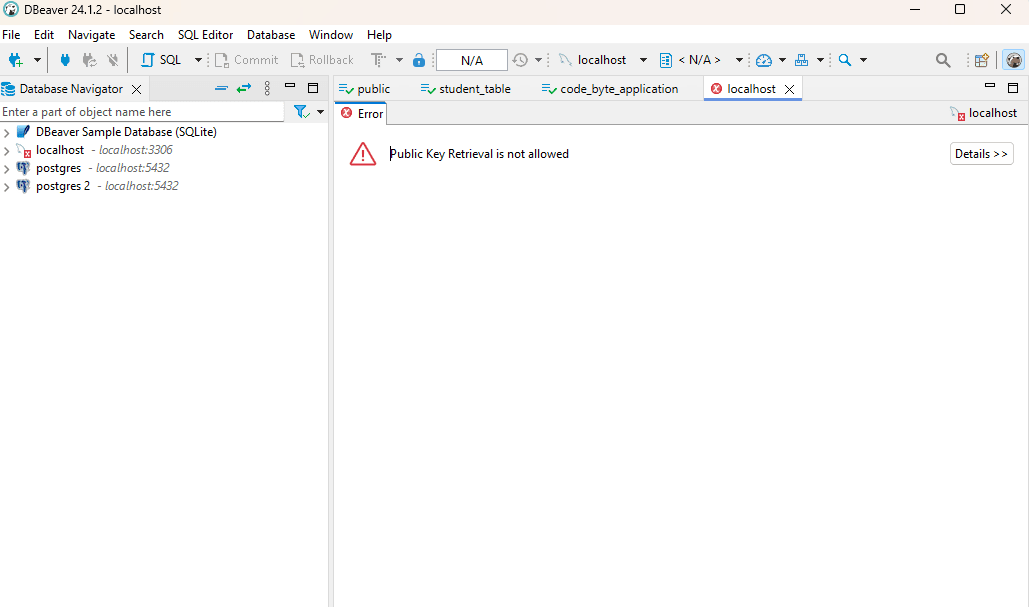The image size is (1029, 607).
Task: Click the object name filter field
Action: (142, 112)
